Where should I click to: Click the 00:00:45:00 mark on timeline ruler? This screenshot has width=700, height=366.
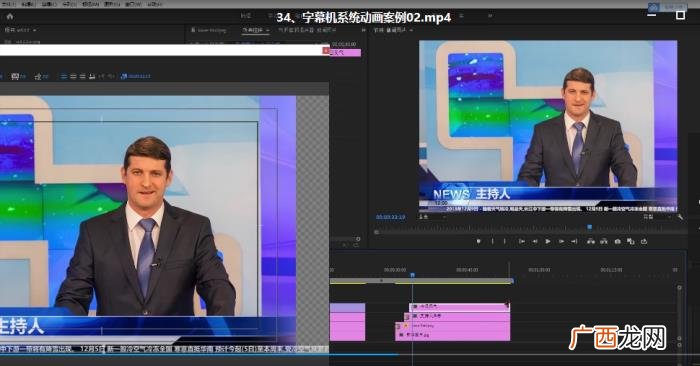[x=467, y=270]
